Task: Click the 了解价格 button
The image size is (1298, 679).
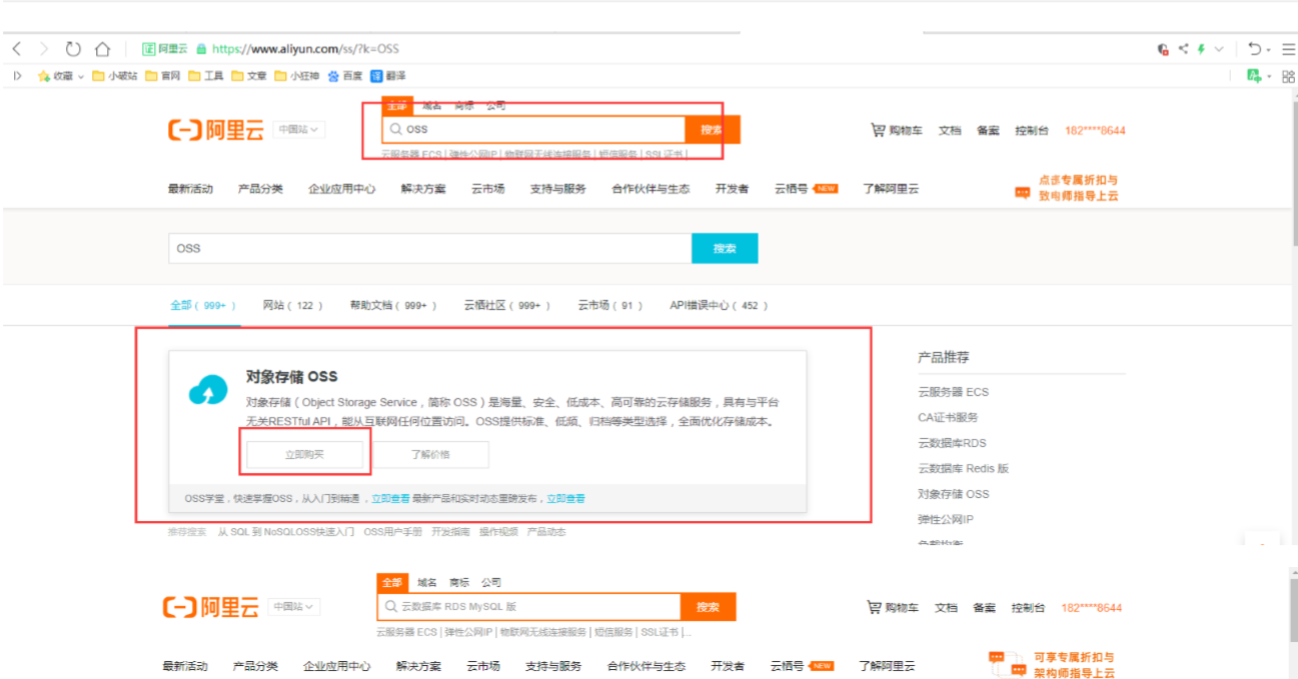Action: point(430,454)
